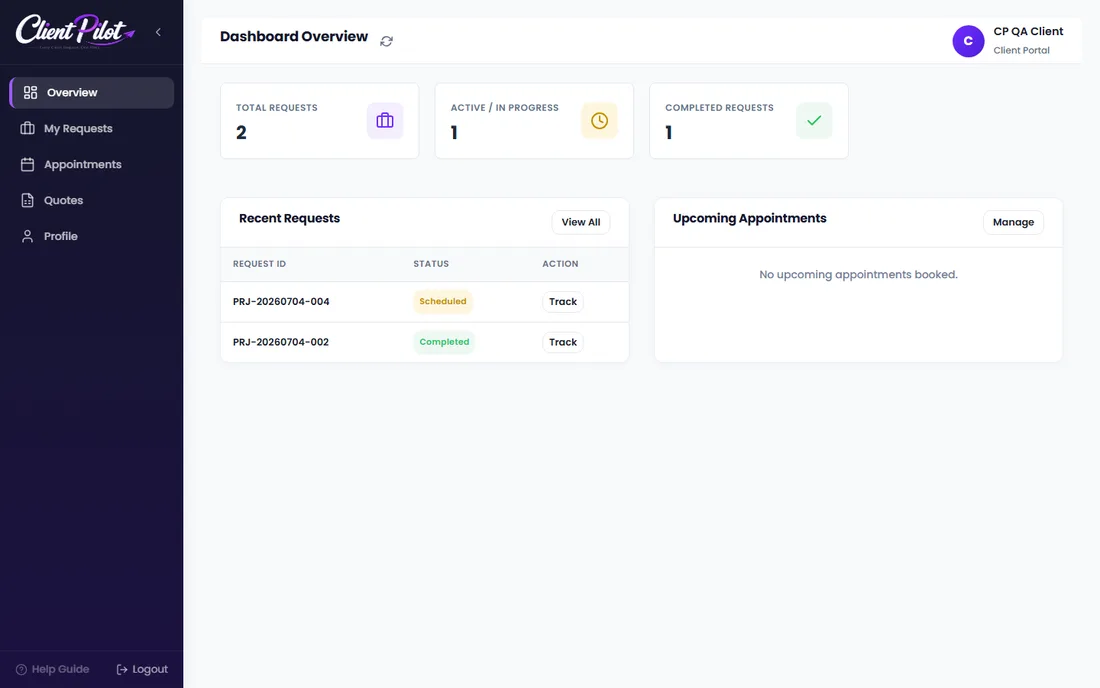The width and height of the screenshot is (1100, 688).
Task: Click the Completed Requests checkmark icon
Action: (814, 121)
